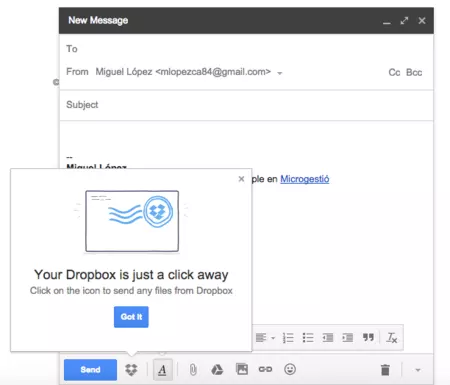450x385 pixels.
Task: Open the emoticon picker smiley icon
Action: pos(290,369)
